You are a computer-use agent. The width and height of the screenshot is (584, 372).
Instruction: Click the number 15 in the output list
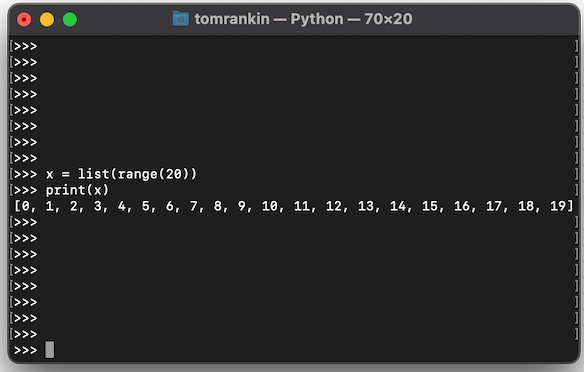[x=430, y=206]
